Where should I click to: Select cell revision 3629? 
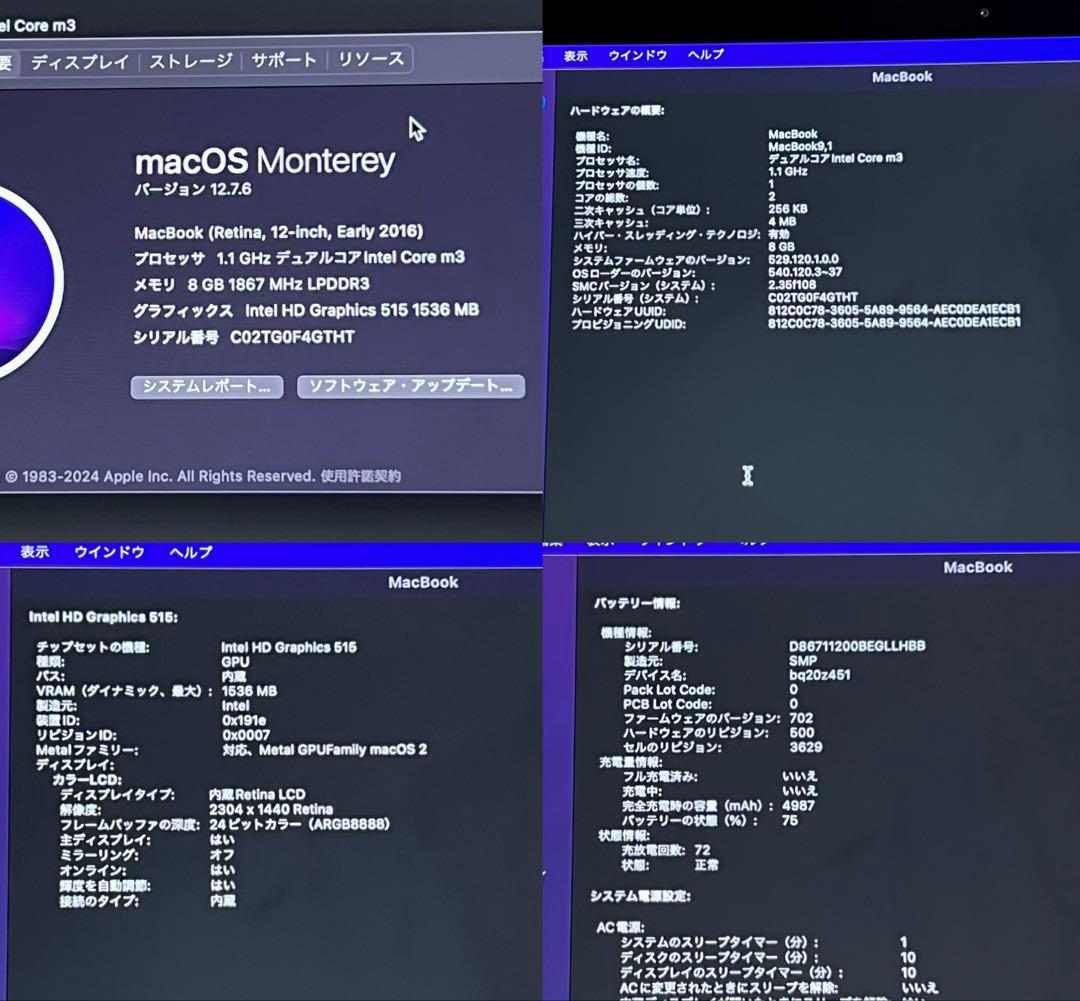click(805, 747)
